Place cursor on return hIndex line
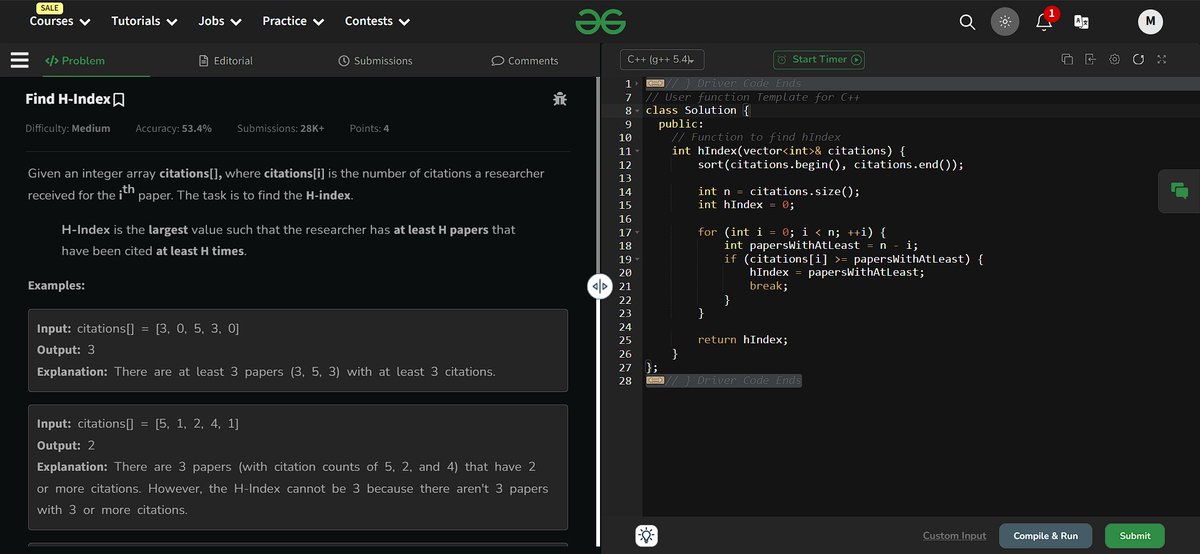 [742, 340]
